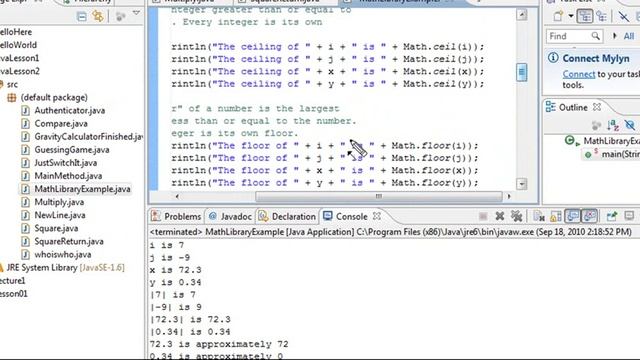This screenshot has width=640, height=360.
Task: Select MathLibraryExample class in Outline
Action: [602, 141]
